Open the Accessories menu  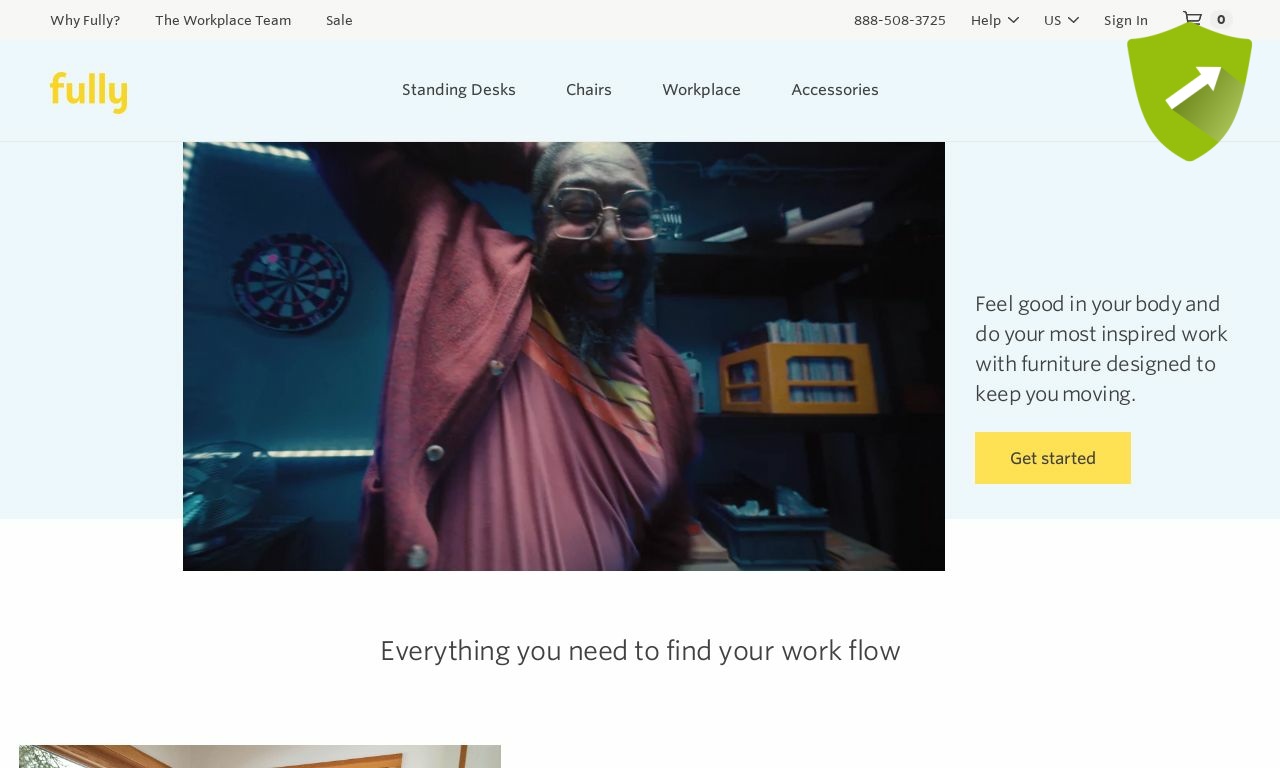(835, 90)
